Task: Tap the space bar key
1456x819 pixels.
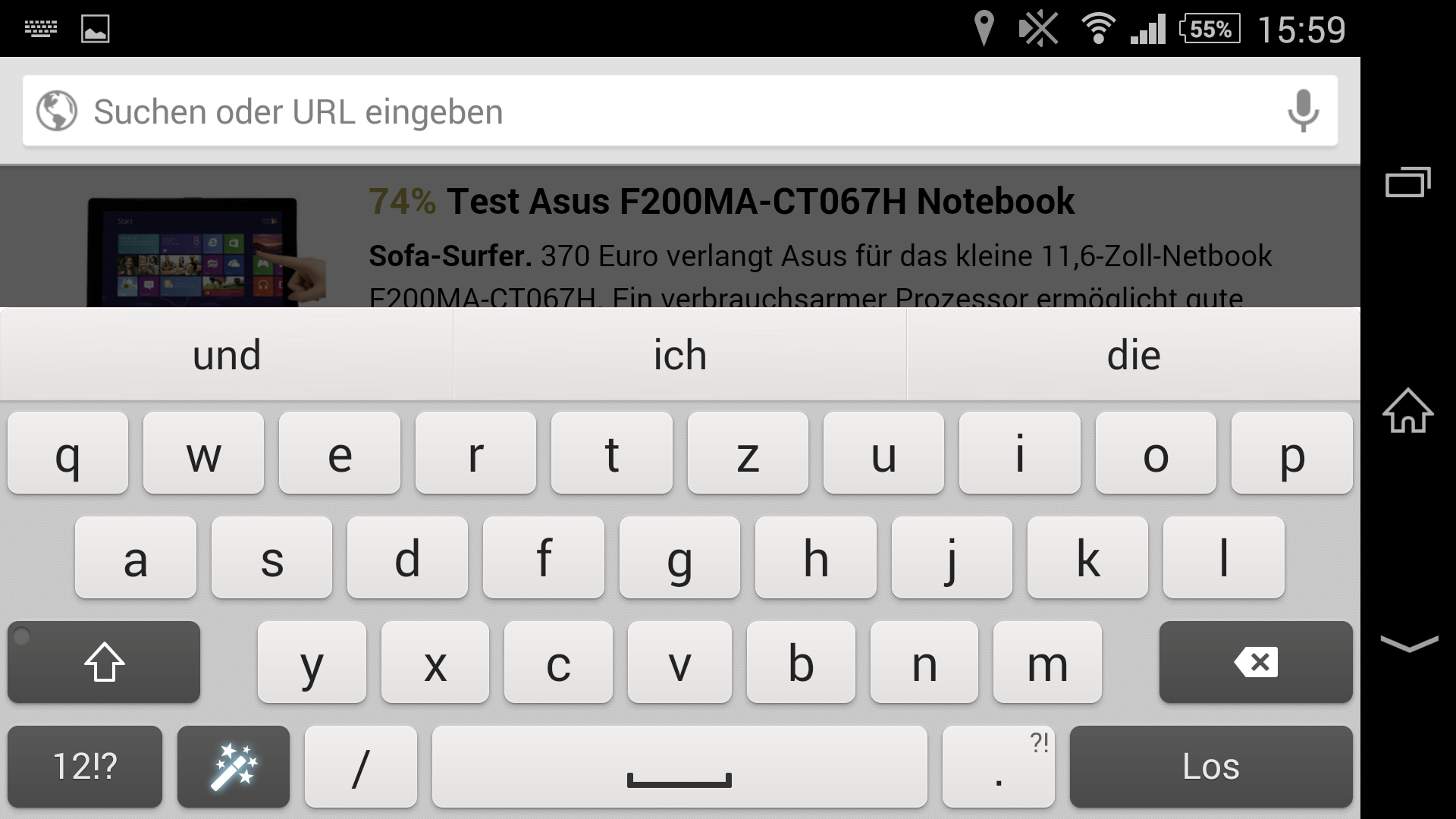Action: [679, 767]
